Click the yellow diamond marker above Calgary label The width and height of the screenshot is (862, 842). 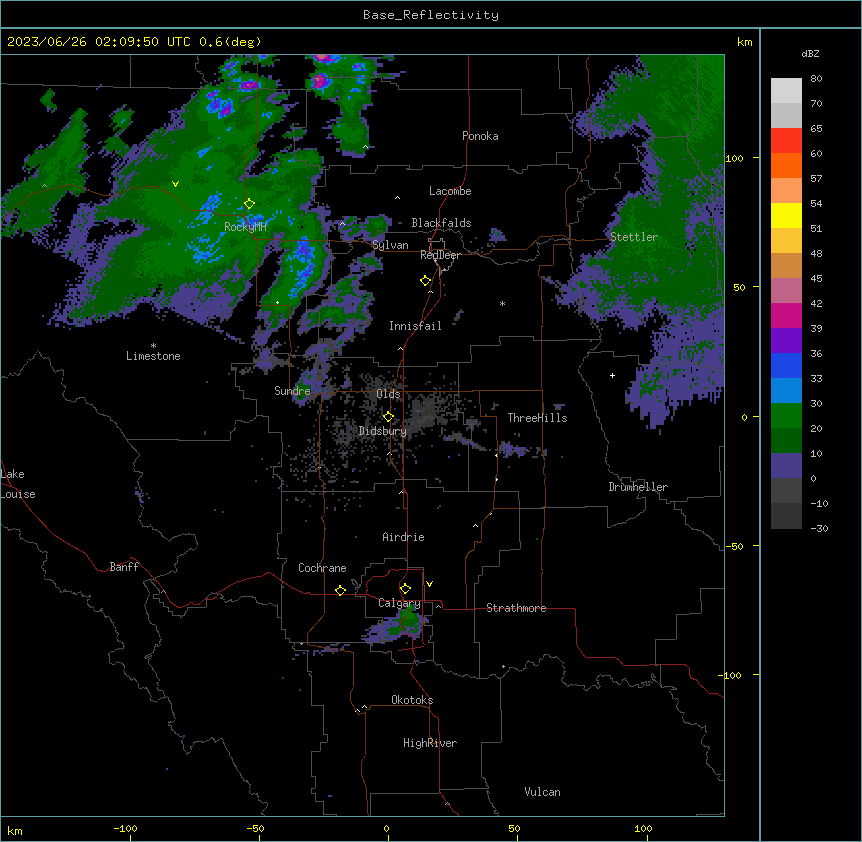(405, 589)
